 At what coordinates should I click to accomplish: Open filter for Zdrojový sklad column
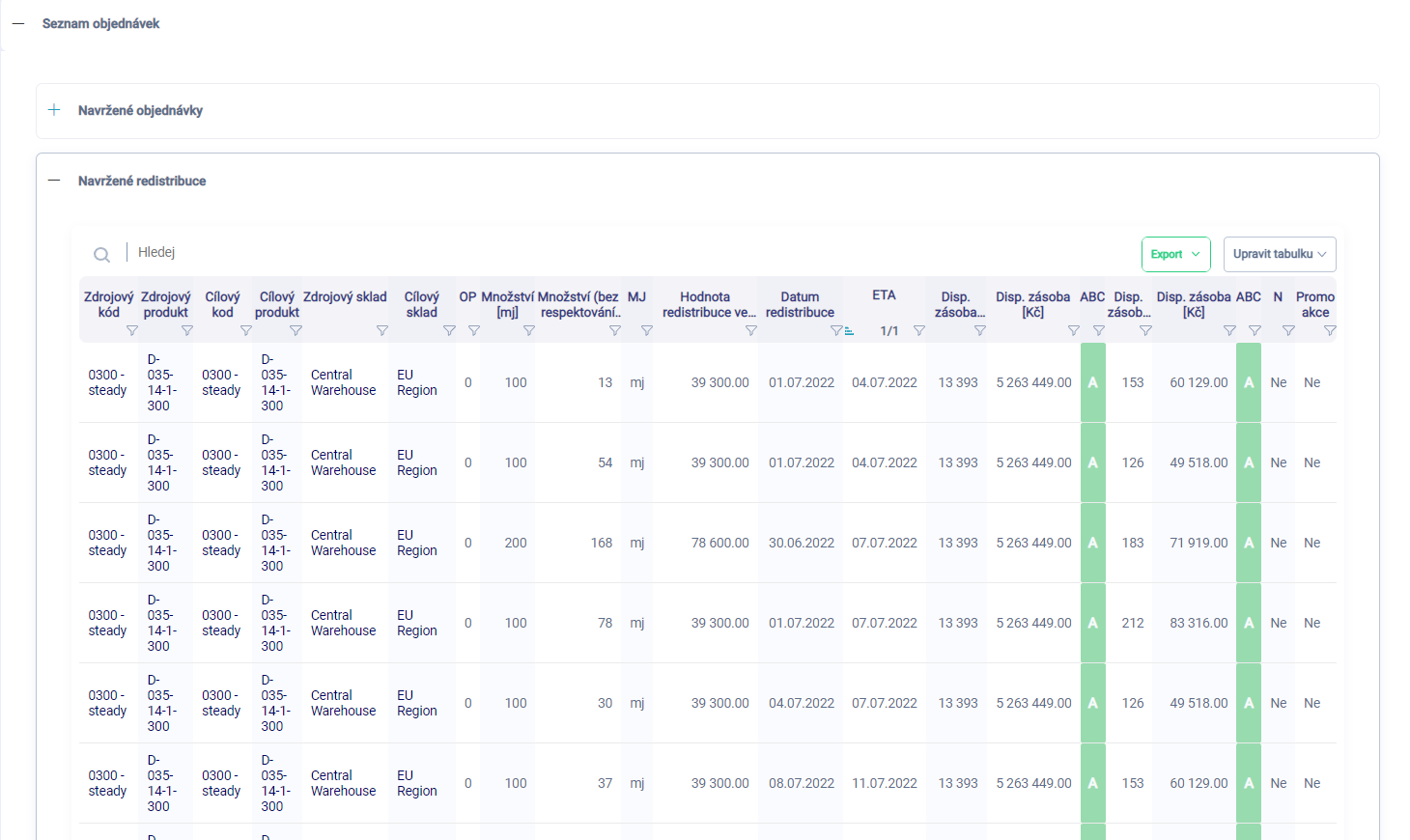(x=382, y=331)
